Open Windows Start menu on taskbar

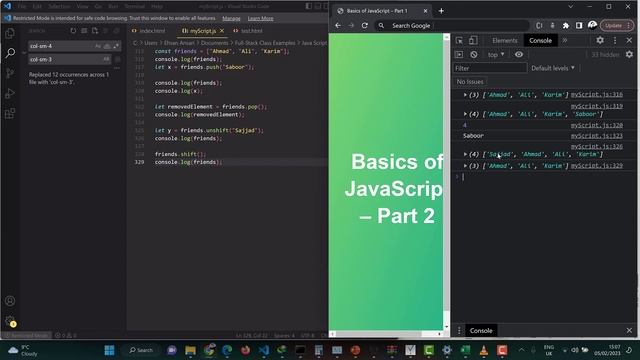click(x=109, y=350)
